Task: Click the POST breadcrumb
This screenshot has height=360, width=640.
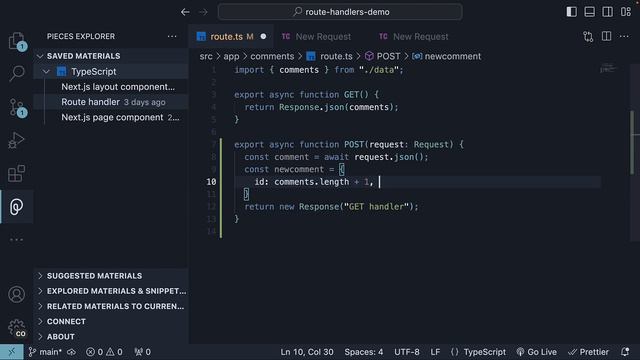Action: (382, 56)
